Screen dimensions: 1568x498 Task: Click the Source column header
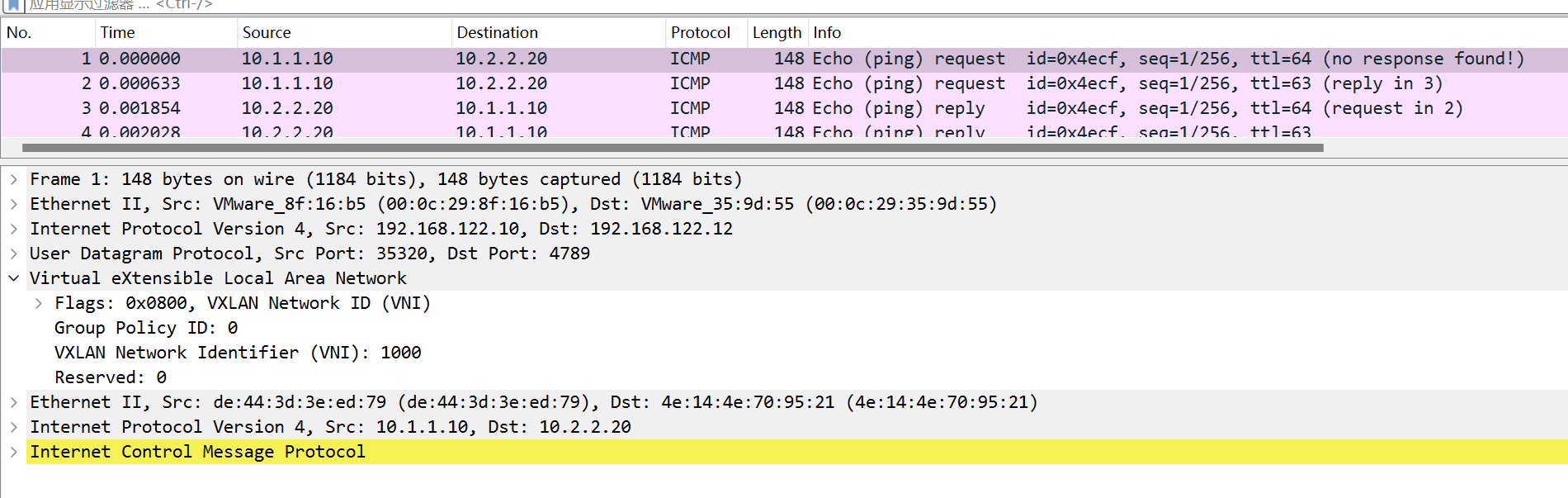344,32
